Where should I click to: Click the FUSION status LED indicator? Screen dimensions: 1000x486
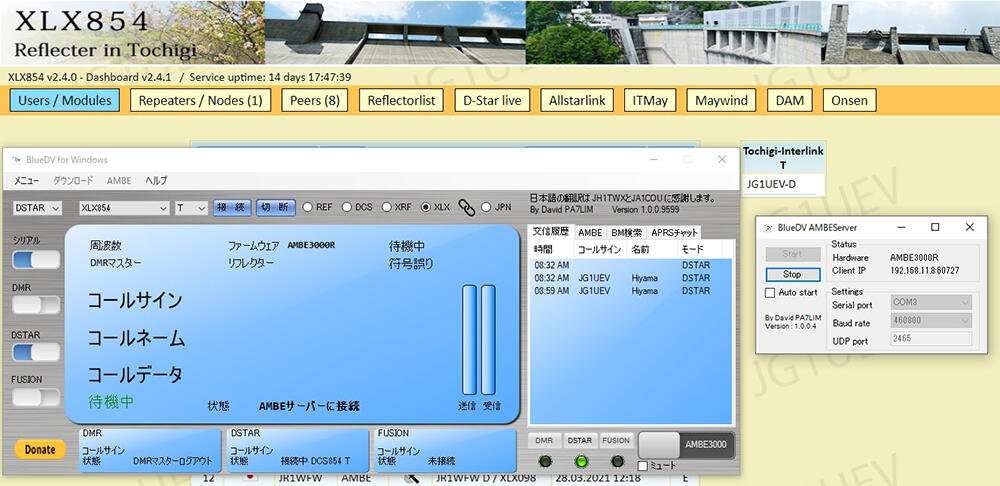(617, 462)
